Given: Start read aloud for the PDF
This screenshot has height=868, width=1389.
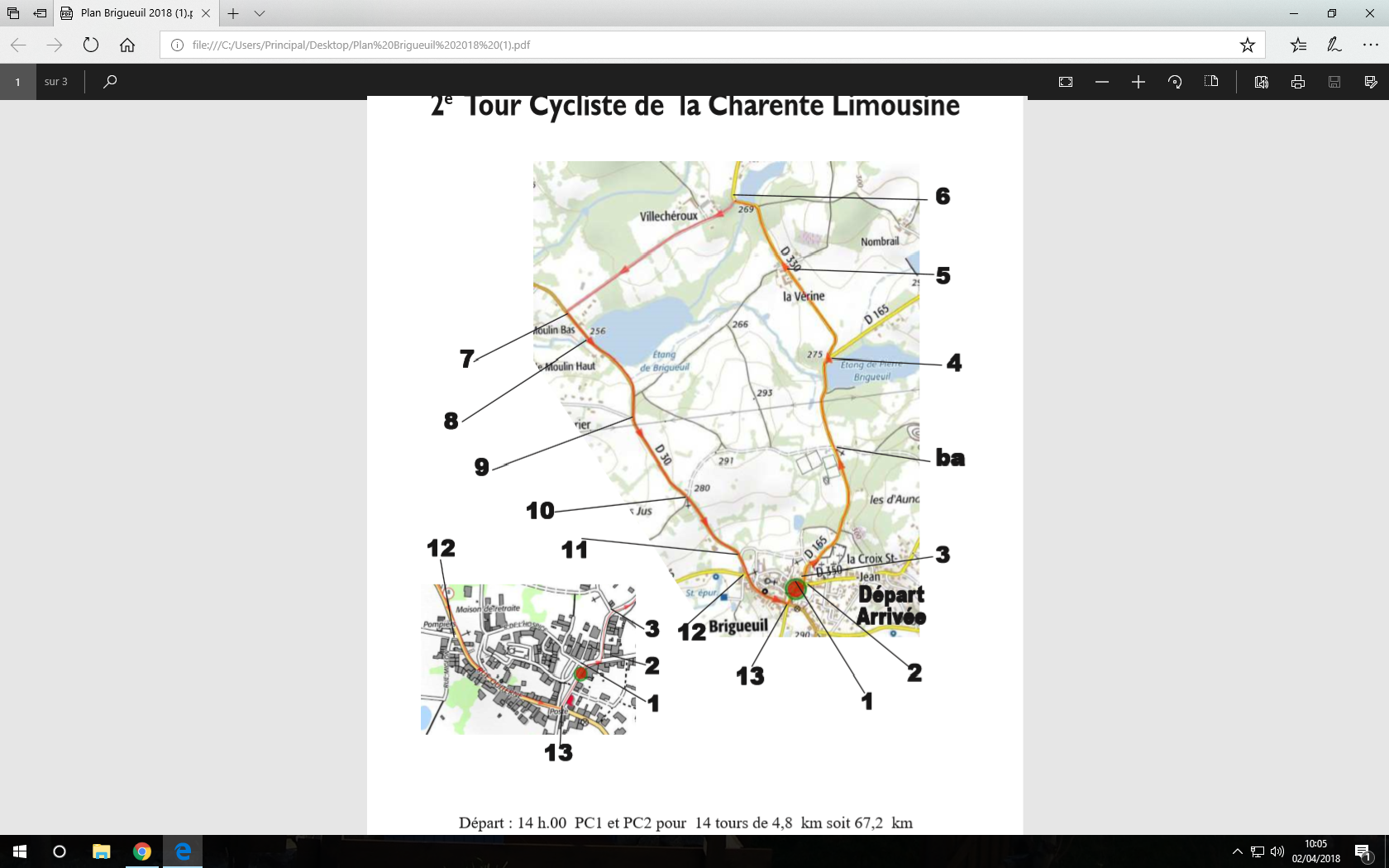Looking at the screenshot, I should coord(1262,82).
